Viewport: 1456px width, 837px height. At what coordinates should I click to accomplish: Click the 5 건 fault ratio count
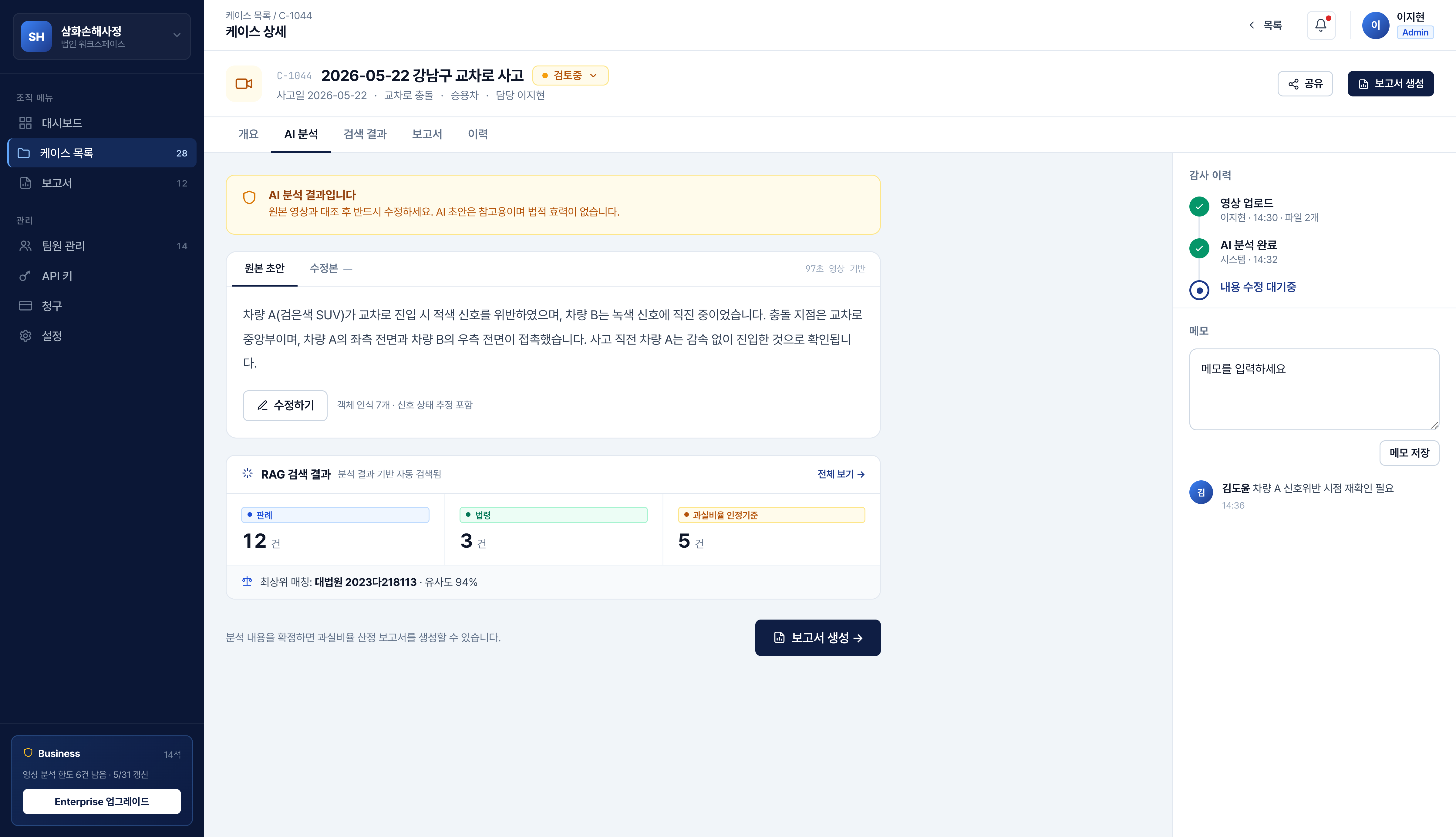[691, 541]
